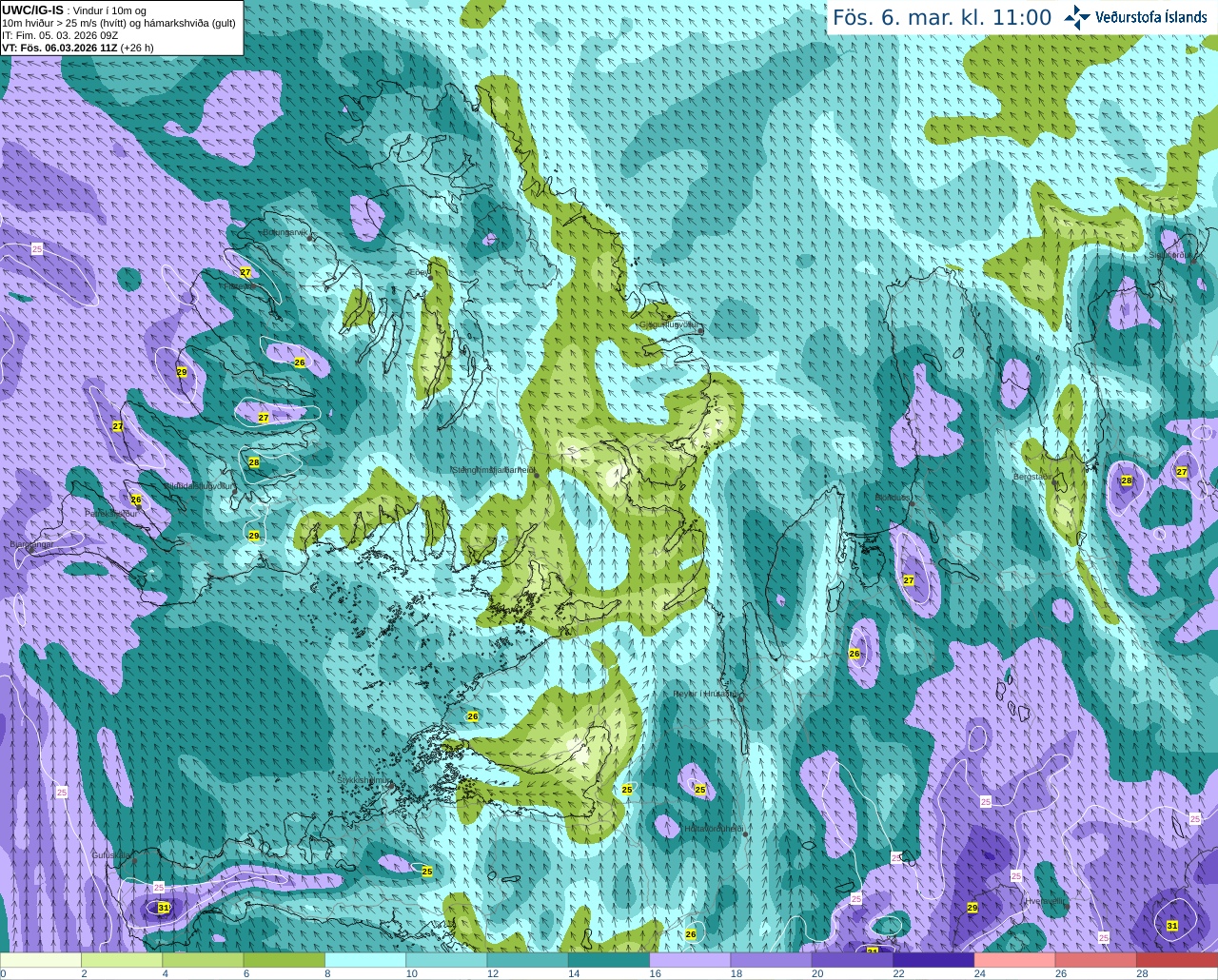Viewport: 1218px width, 980px height.
Task: Click the Reykir í Hrútafirði station label
Action: pos(706,695)
